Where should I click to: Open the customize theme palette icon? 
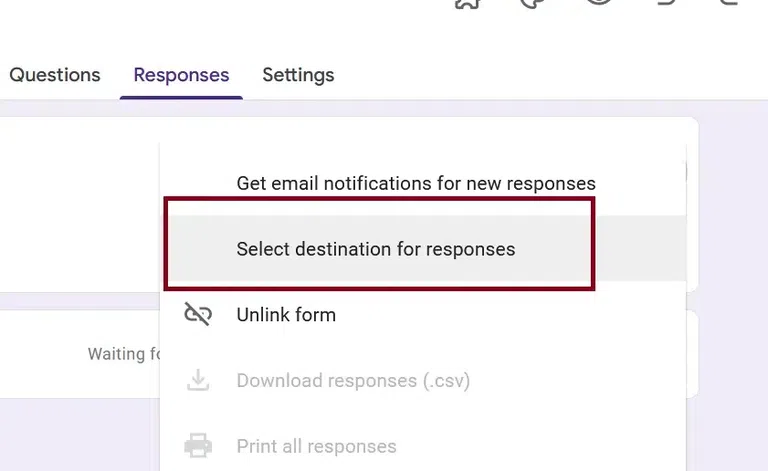click(x=532, y=3)
